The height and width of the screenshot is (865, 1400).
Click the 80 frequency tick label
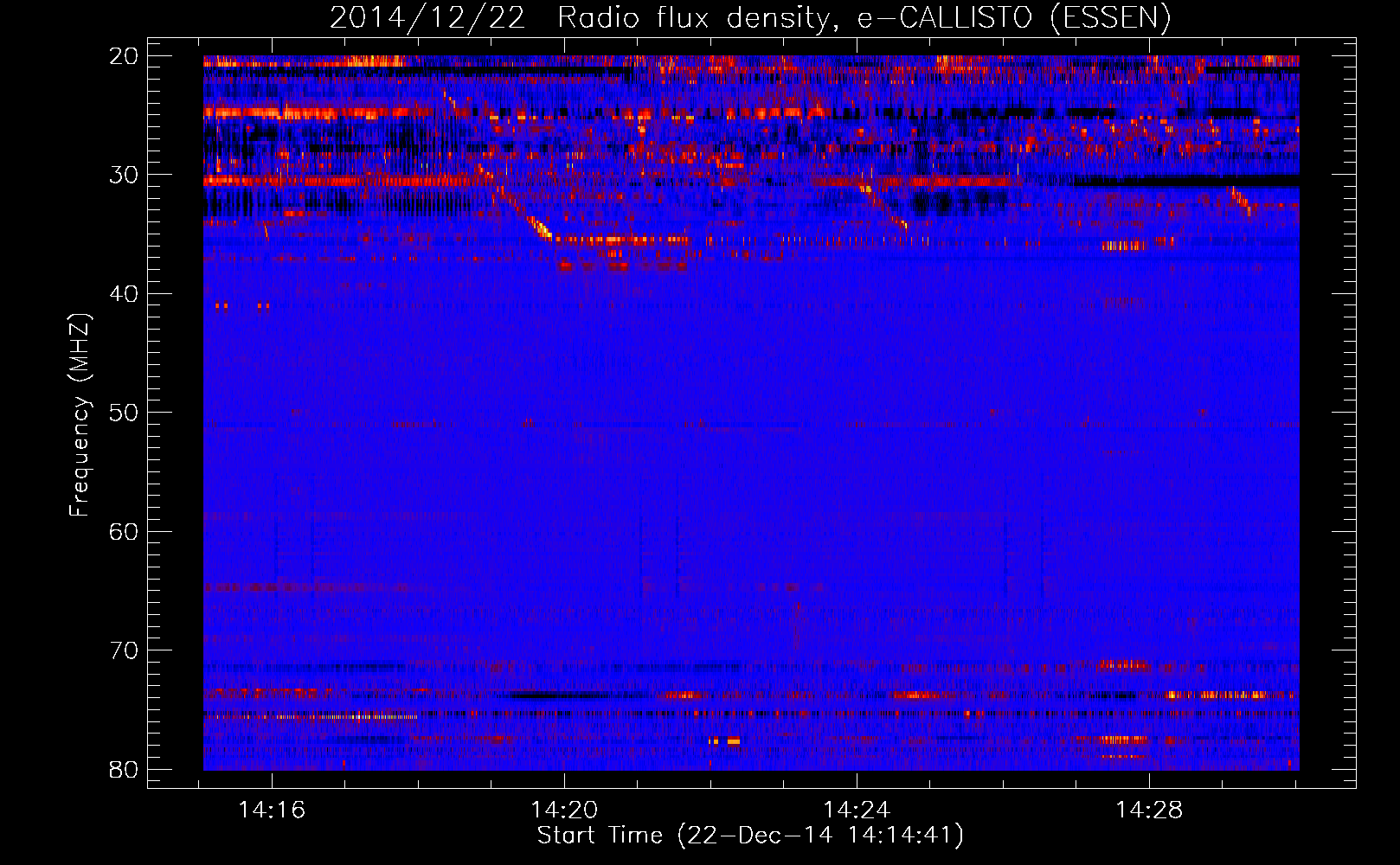point(124,769)
